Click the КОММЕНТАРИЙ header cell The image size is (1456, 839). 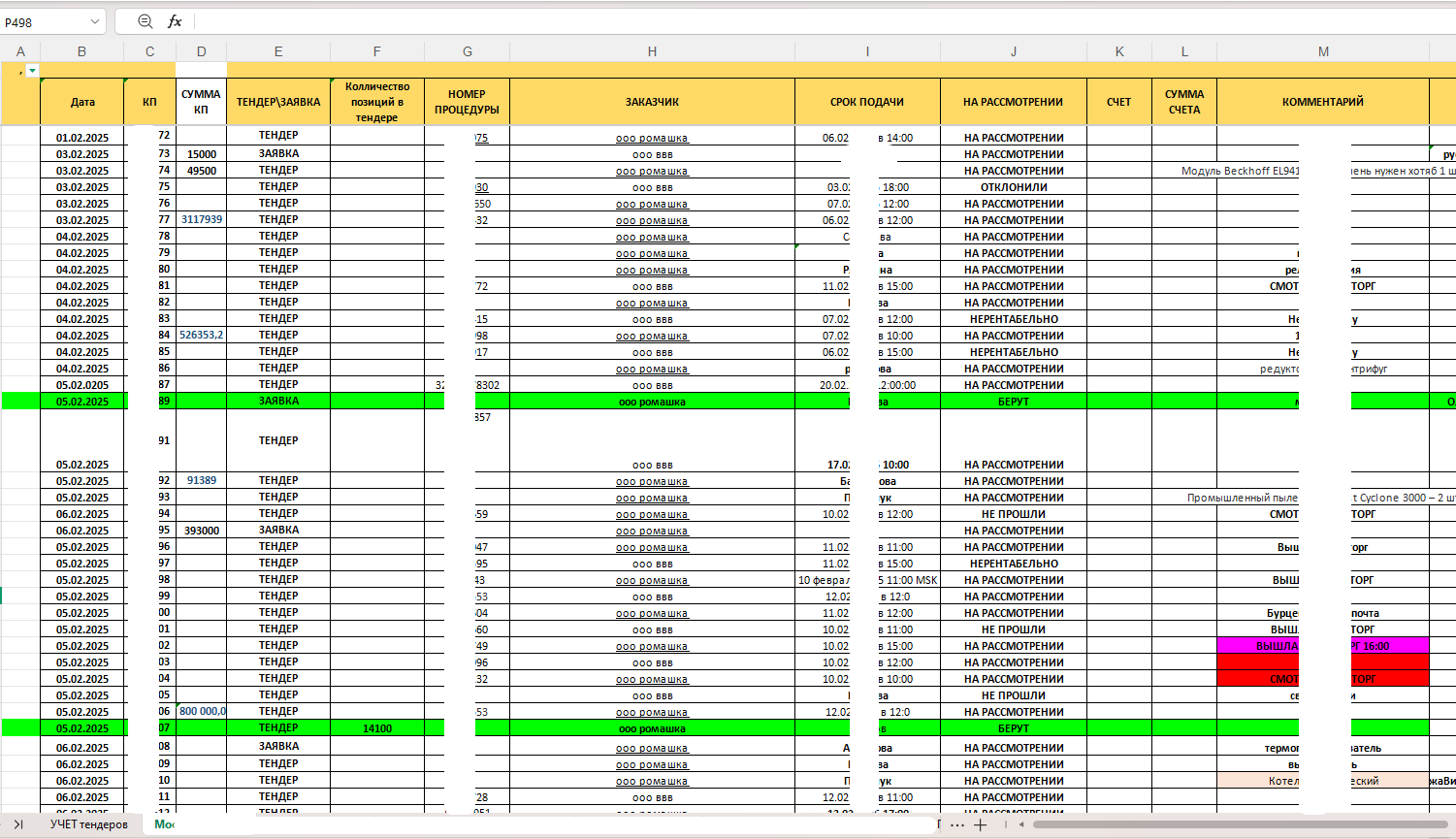(1323, 102)
